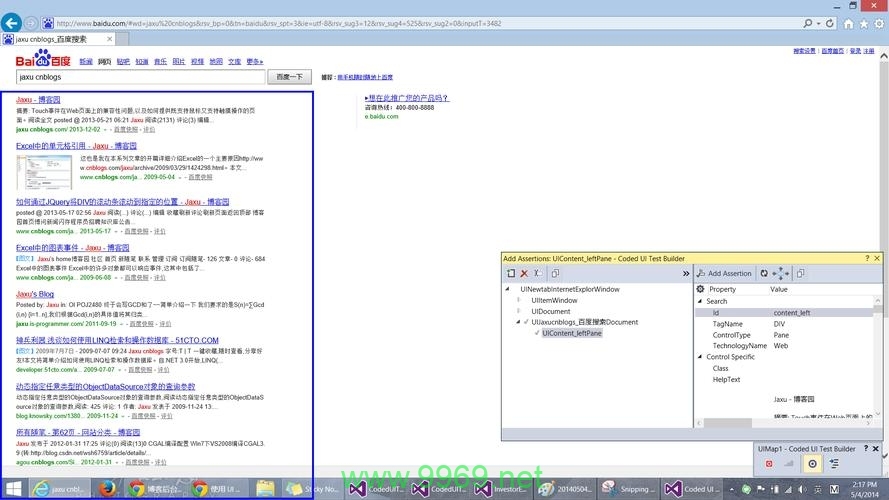This screenshot has height=500, width=889.
Task: Click the Show Recorded Steps icon in UIMap1
Action: (x=789, y=464)
